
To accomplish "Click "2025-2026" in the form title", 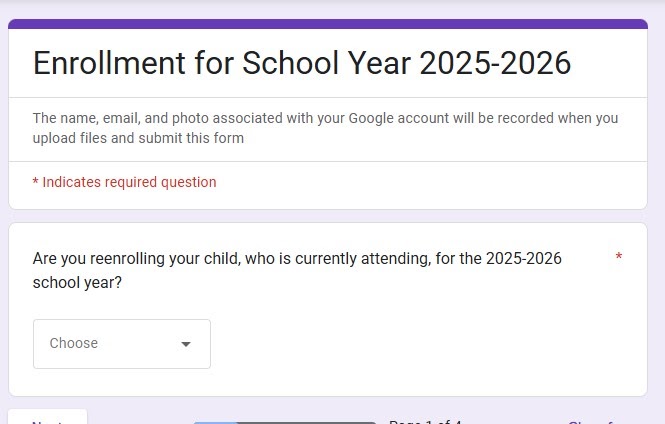I will 495,63.
